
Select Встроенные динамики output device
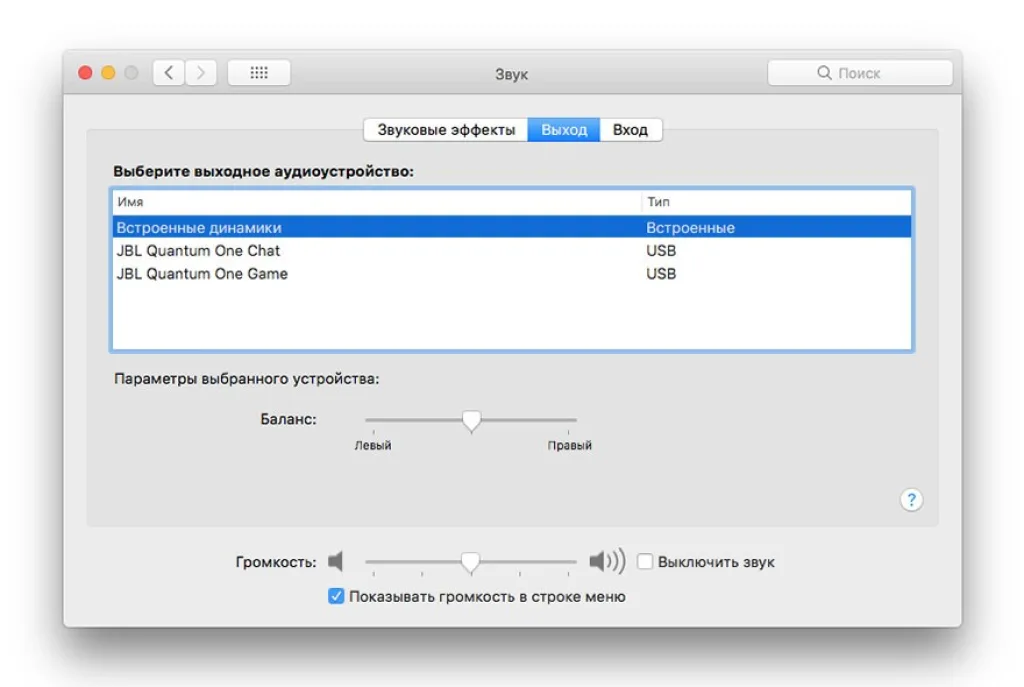point(512,227)
